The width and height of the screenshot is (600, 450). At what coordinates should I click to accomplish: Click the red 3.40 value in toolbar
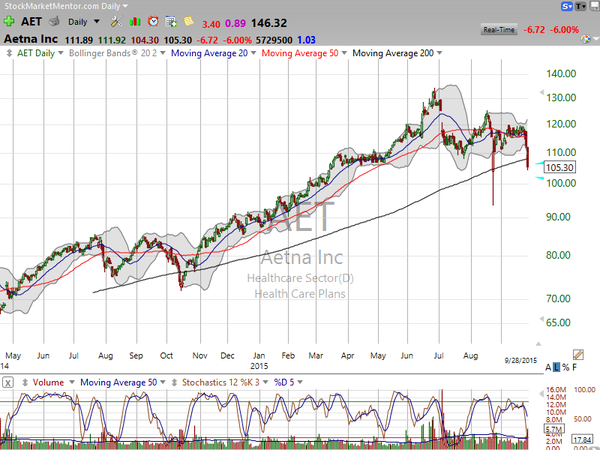click(211, 24)
